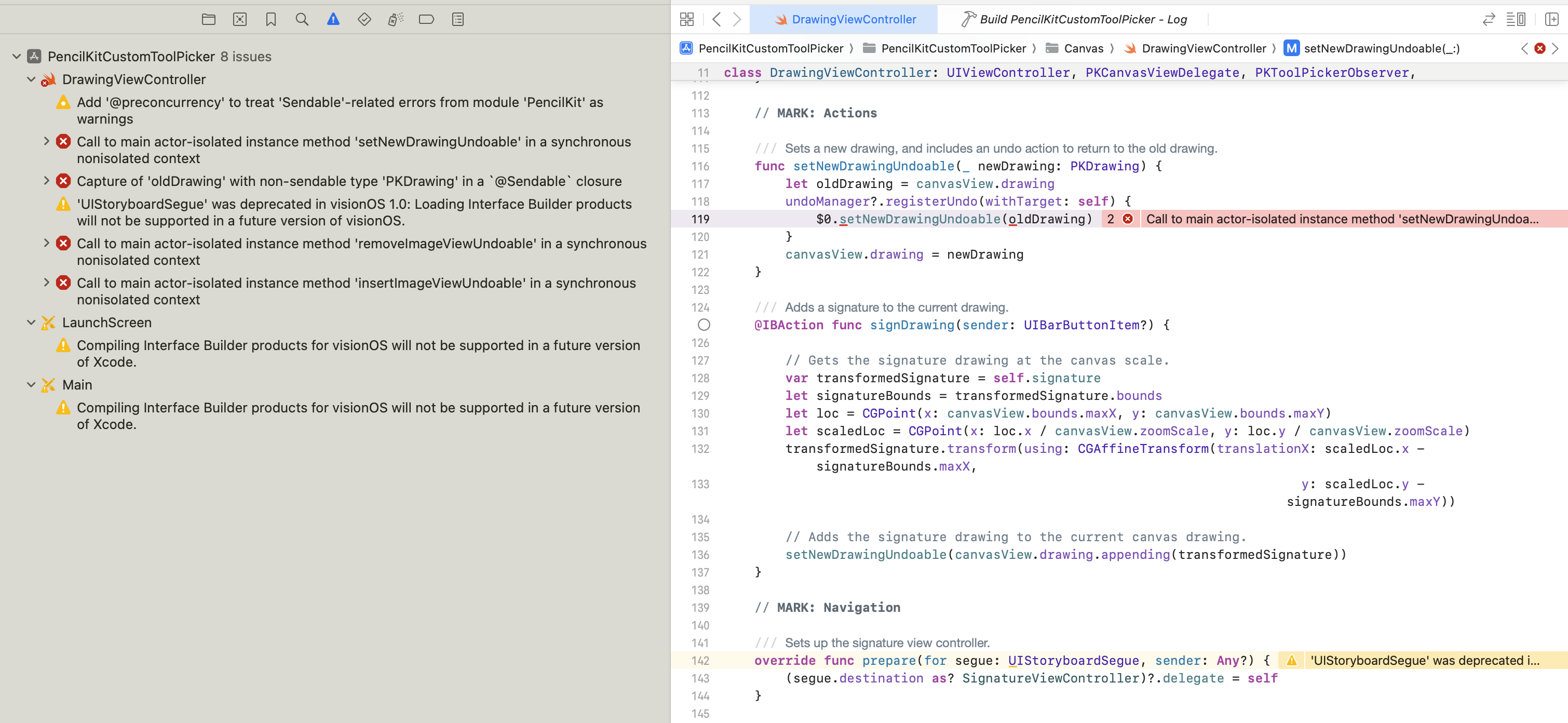The height and width of the screenshot is (723, 1568).
Task: Switch to the DrawingViewController tab
Action: [x=844, y=20]
